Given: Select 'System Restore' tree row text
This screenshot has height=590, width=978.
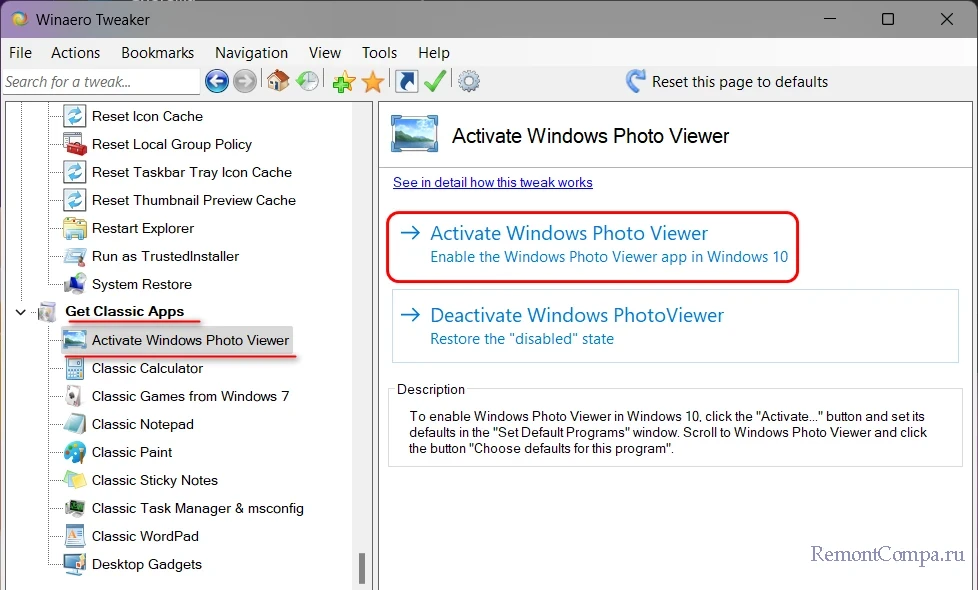Looking at the screenshot, I should pos(142,284).
